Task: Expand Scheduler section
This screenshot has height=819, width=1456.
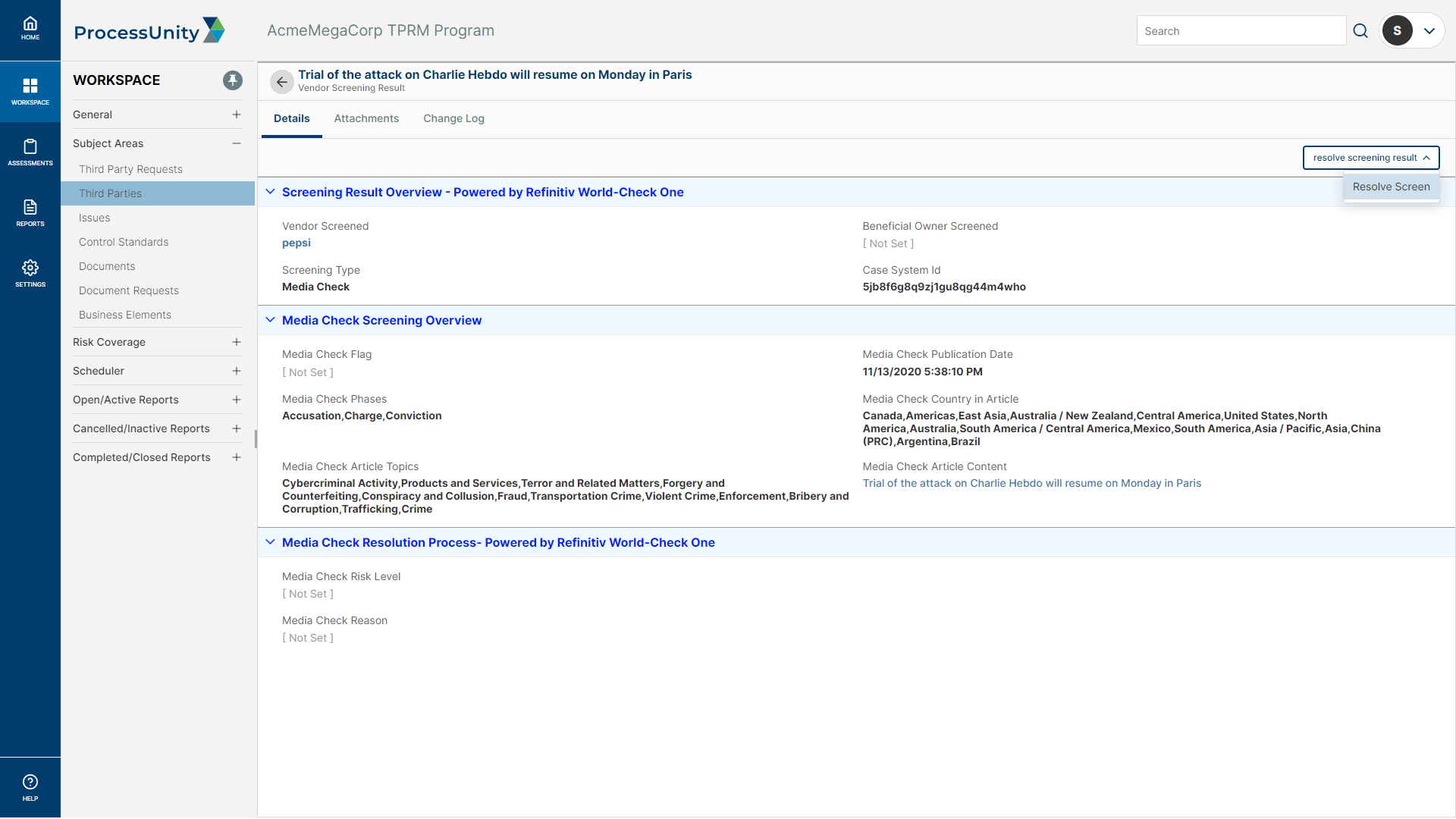Action: [237, 371]
